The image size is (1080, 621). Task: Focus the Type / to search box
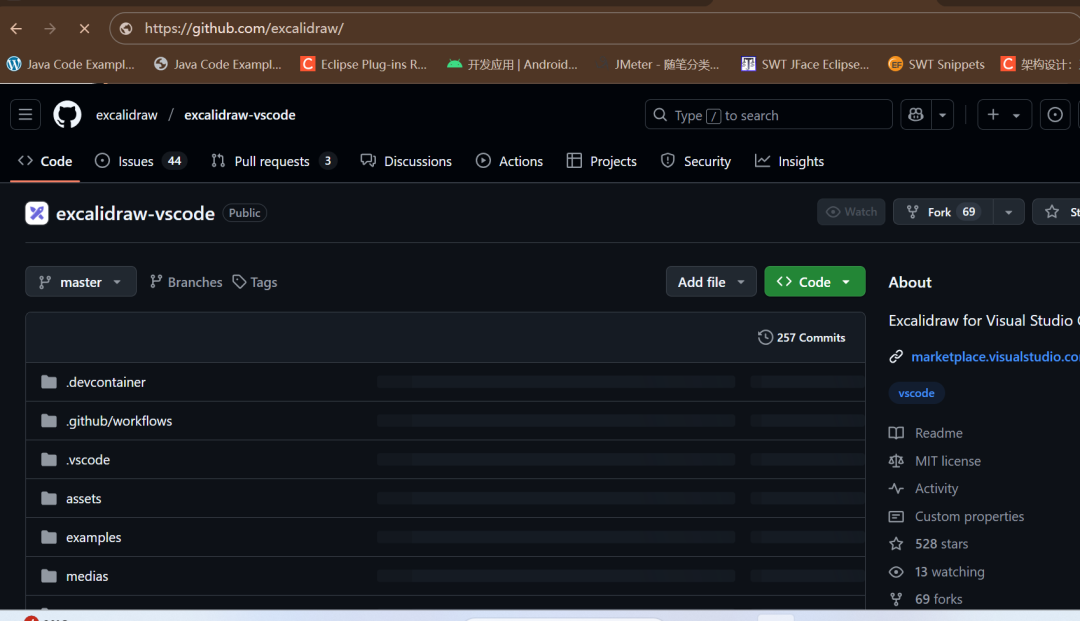pos(769,115)
